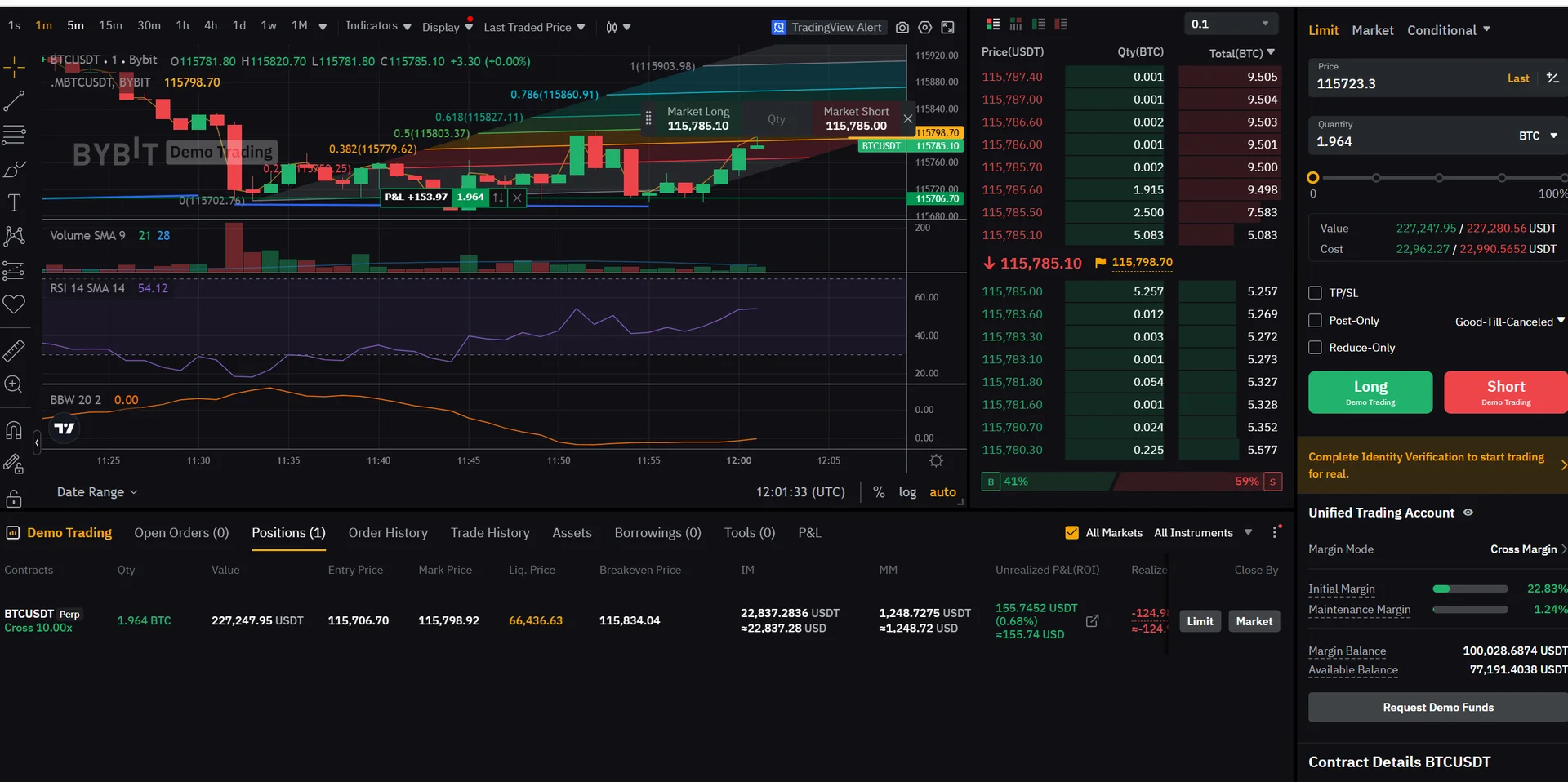
Task: Close position via P&L label X
Action: tap(517, 198)
